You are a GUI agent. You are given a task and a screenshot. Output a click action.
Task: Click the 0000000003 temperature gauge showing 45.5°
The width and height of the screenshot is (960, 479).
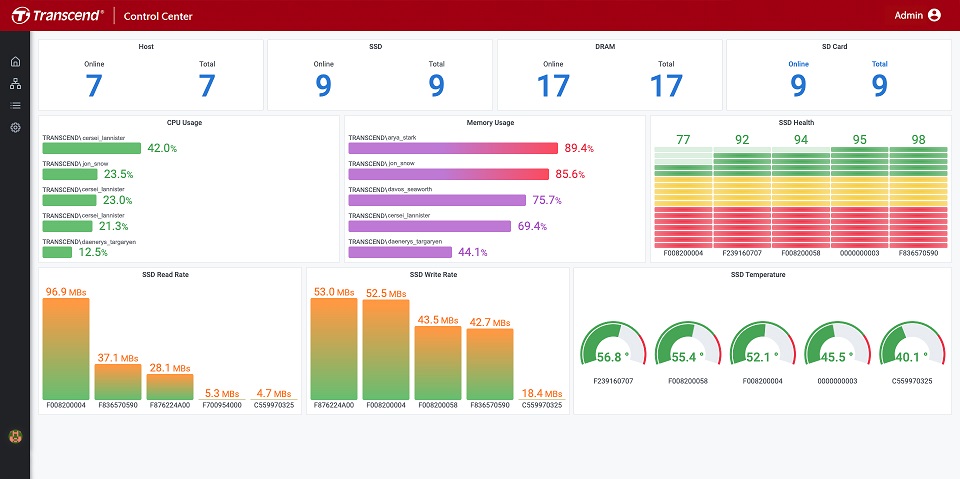(836, 346)
